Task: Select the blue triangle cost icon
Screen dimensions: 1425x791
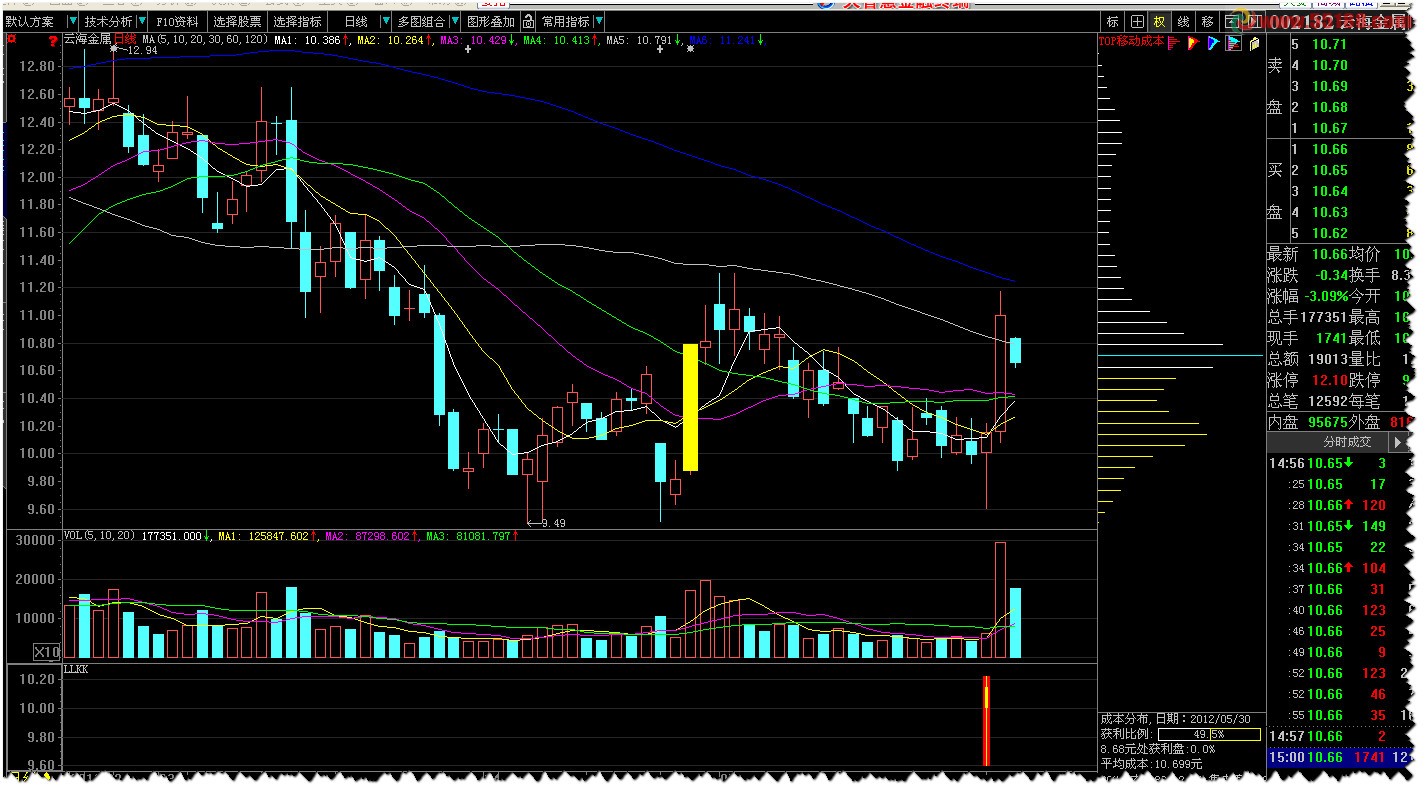Action: tap(1213, 43)
